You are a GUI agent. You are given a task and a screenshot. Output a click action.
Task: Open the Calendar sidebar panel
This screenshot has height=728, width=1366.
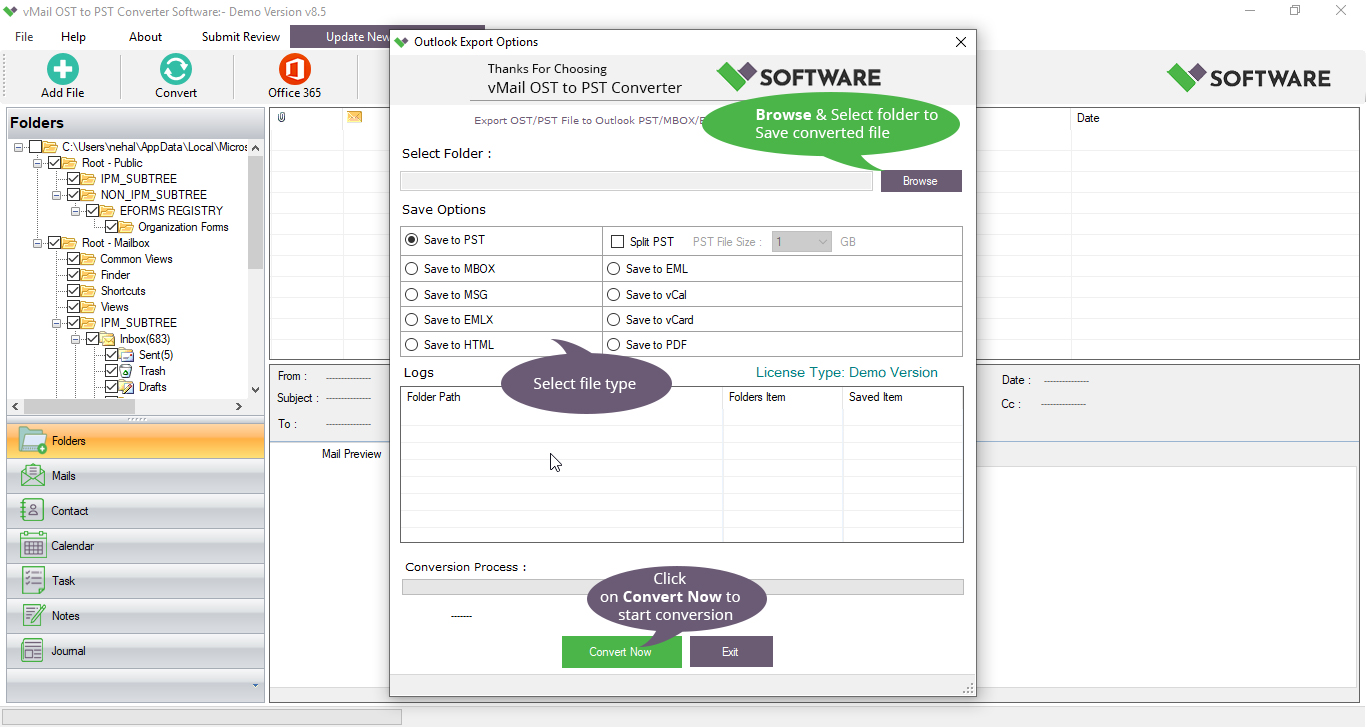coord(135,546)
